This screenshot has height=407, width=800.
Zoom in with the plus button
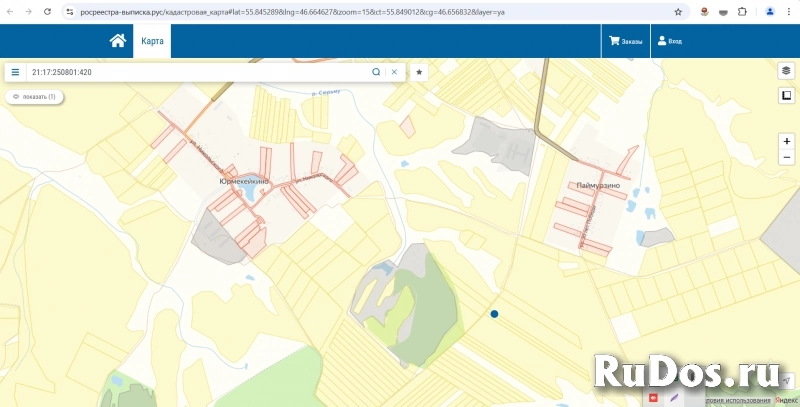point(787,142)
